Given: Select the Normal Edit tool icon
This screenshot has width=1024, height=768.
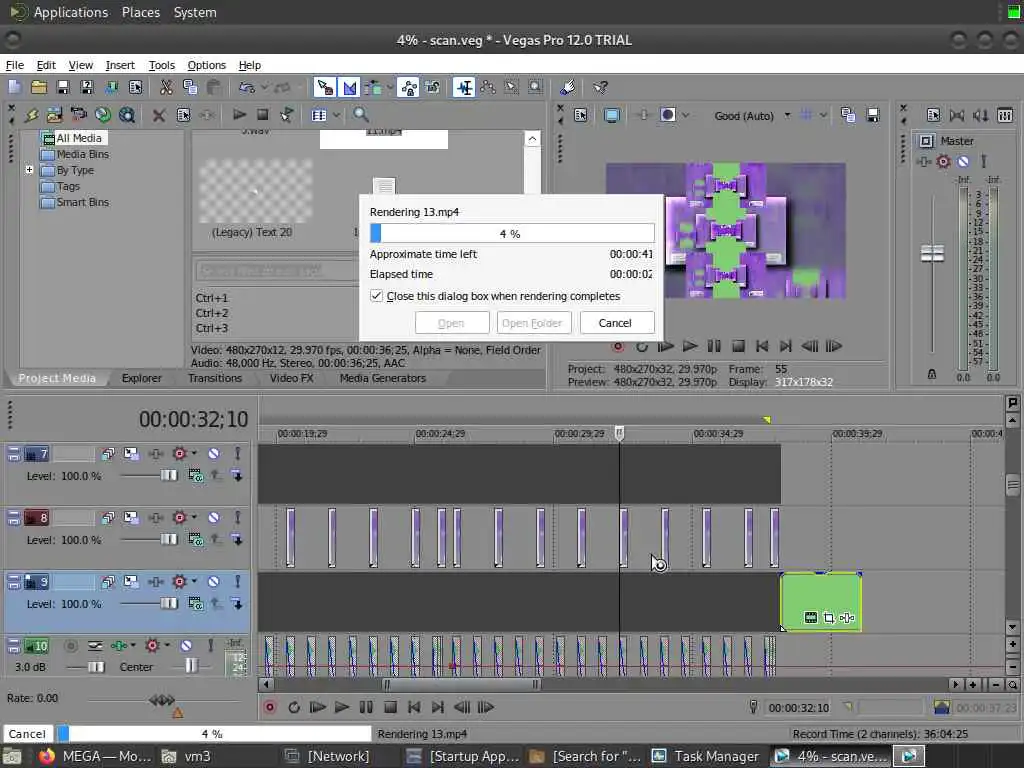Looking at the screenshot, I should pos(464,87).
